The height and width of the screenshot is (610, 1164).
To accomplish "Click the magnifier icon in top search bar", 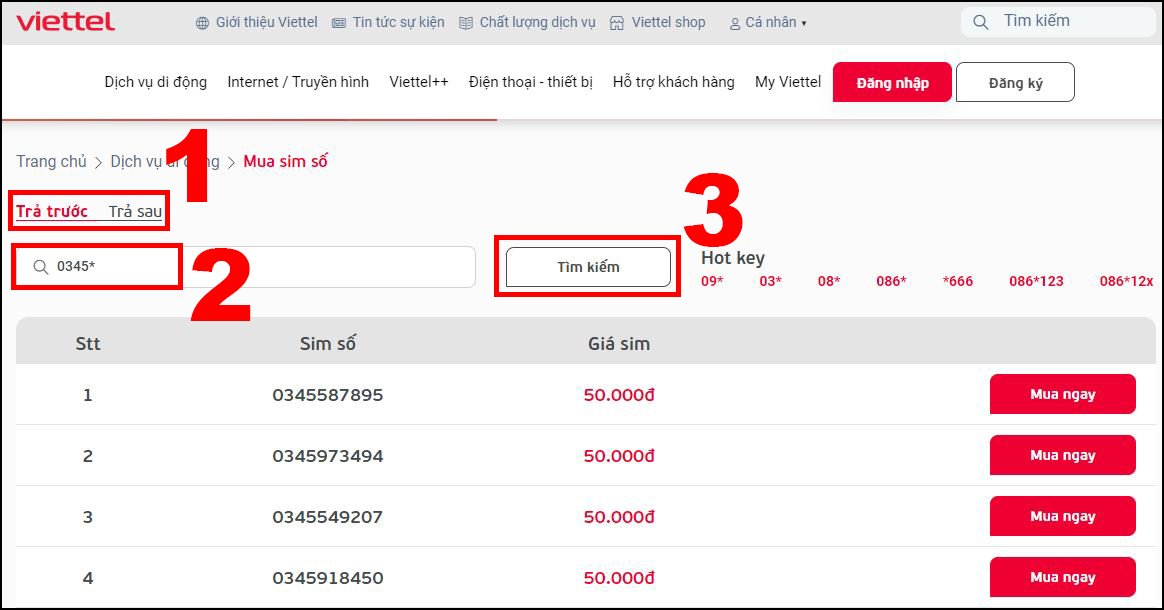I will [x=981, y=22].
